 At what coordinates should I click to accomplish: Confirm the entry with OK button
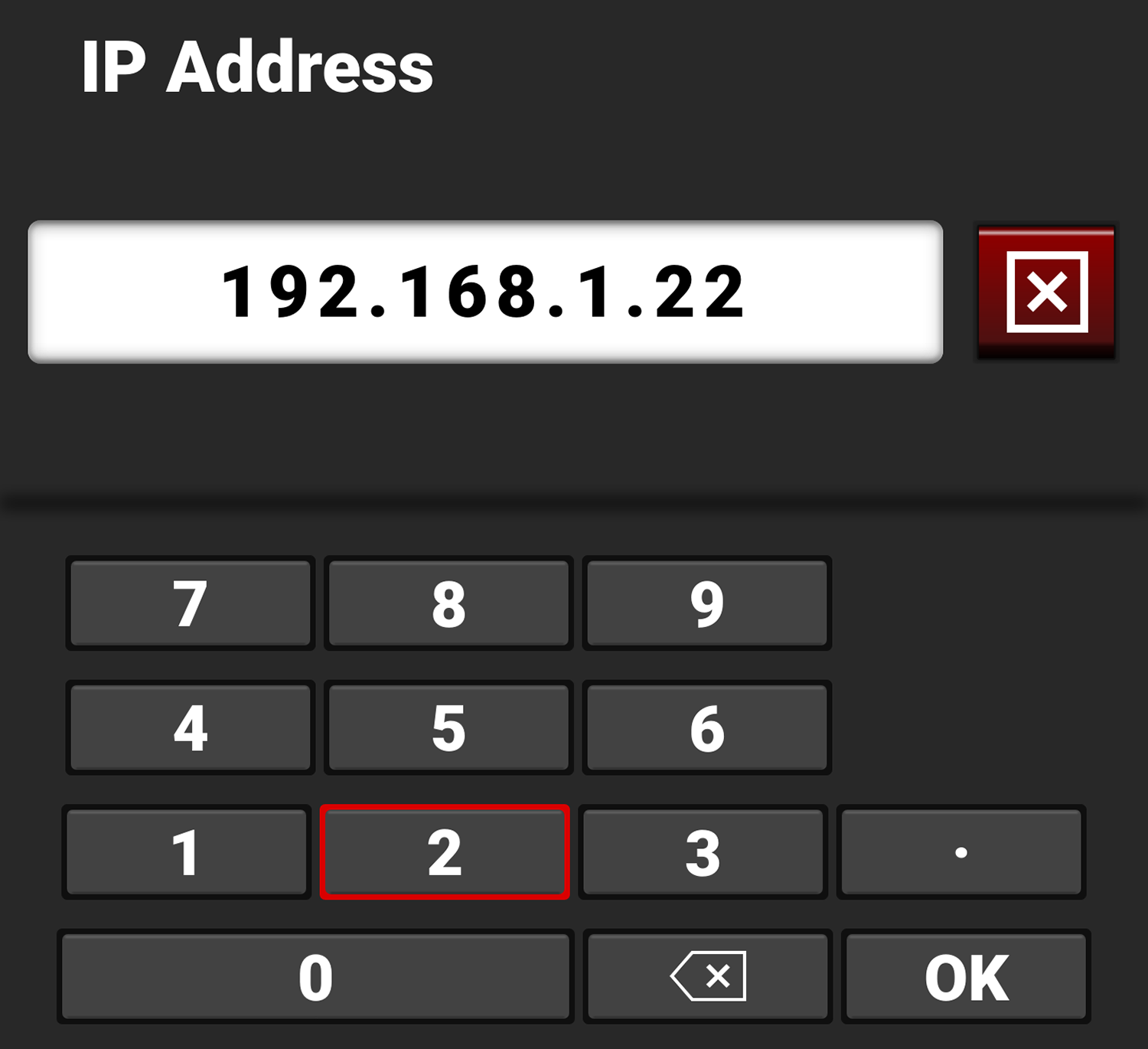click(966, 976)
